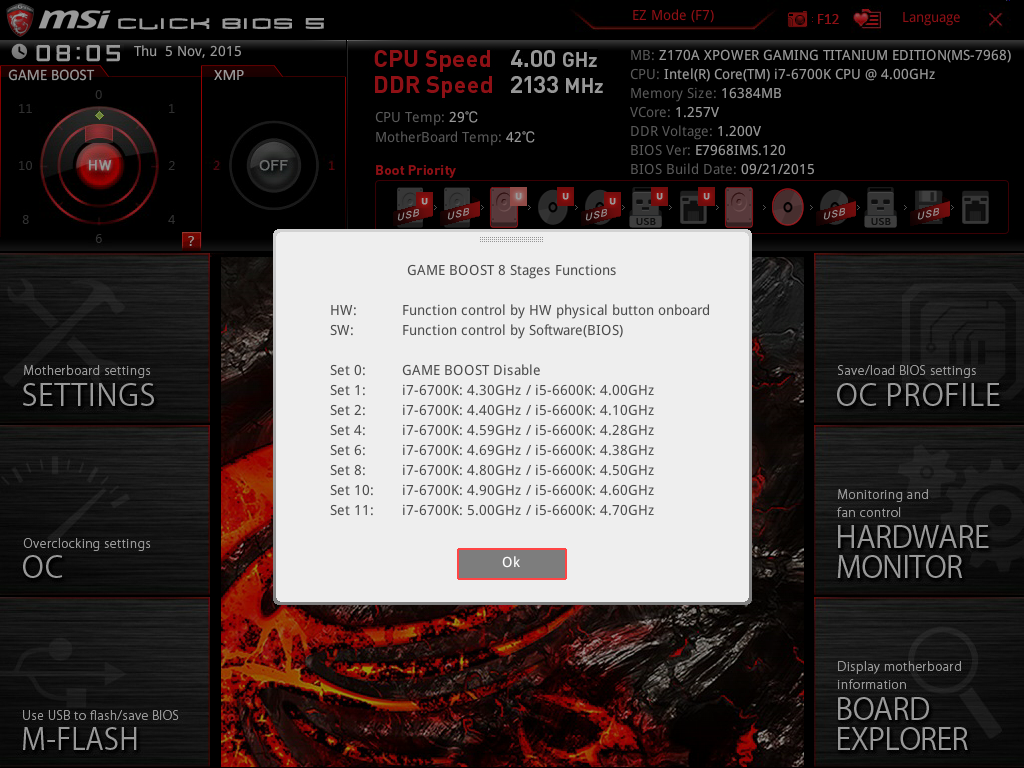Select highlighted UEFI hard disk boot device

click(506, 207)
